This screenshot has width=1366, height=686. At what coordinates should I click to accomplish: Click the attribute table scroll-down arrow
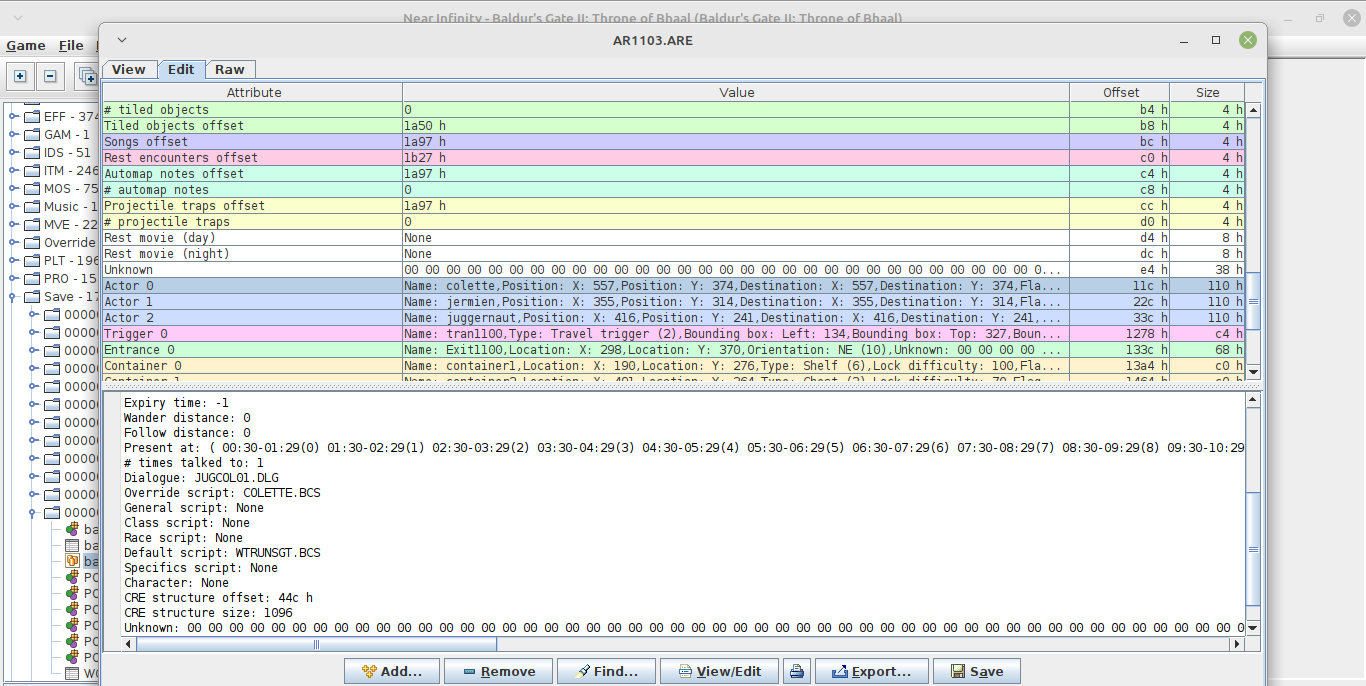1254,372
